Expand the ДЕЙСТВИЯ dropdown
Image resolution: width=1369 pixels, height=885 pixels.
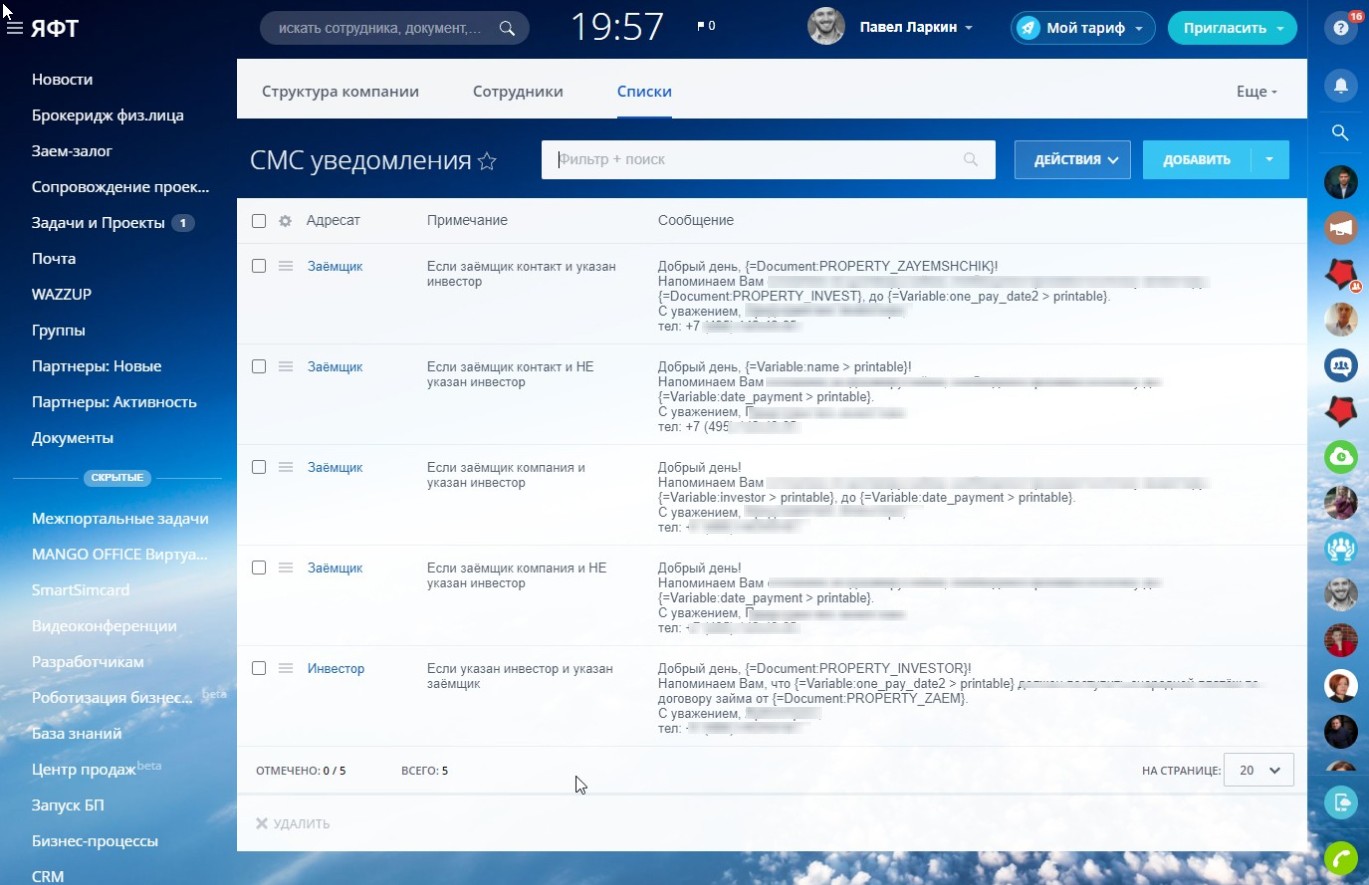coord(1072,160)
